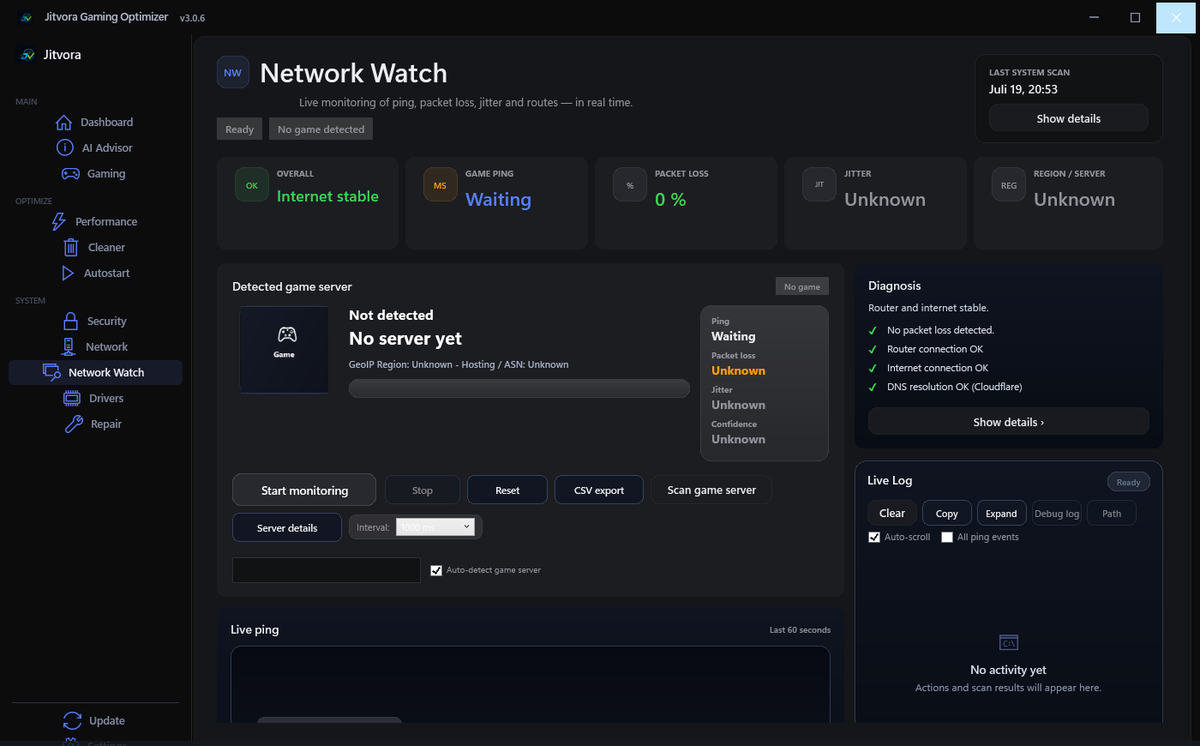
Task: Click the Network Watch monitor icon
Action: click(52, 372)
